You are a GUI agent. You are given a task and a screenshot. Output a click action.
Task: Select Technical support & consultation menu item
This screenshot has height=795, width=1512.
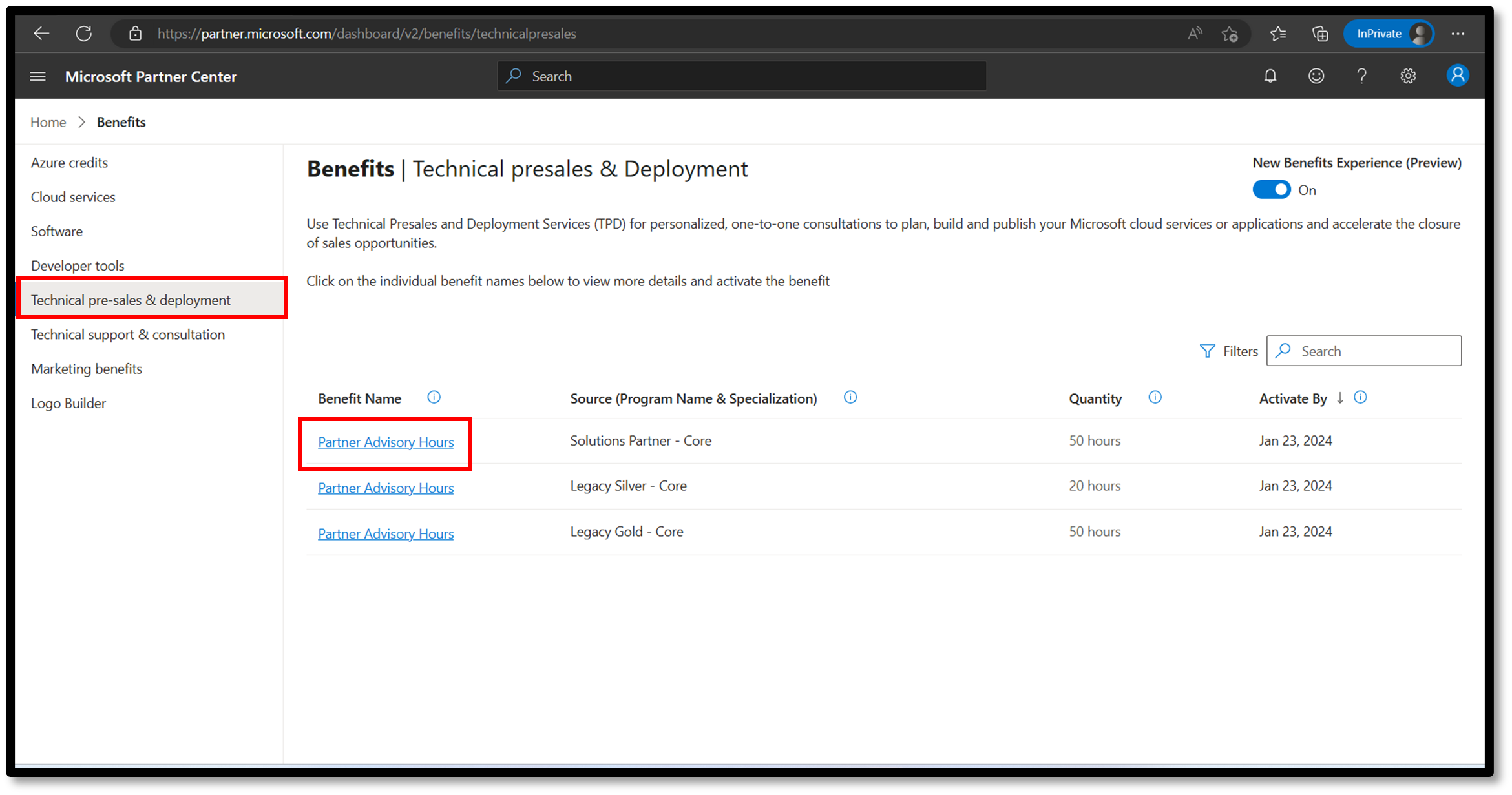point(127,334)
